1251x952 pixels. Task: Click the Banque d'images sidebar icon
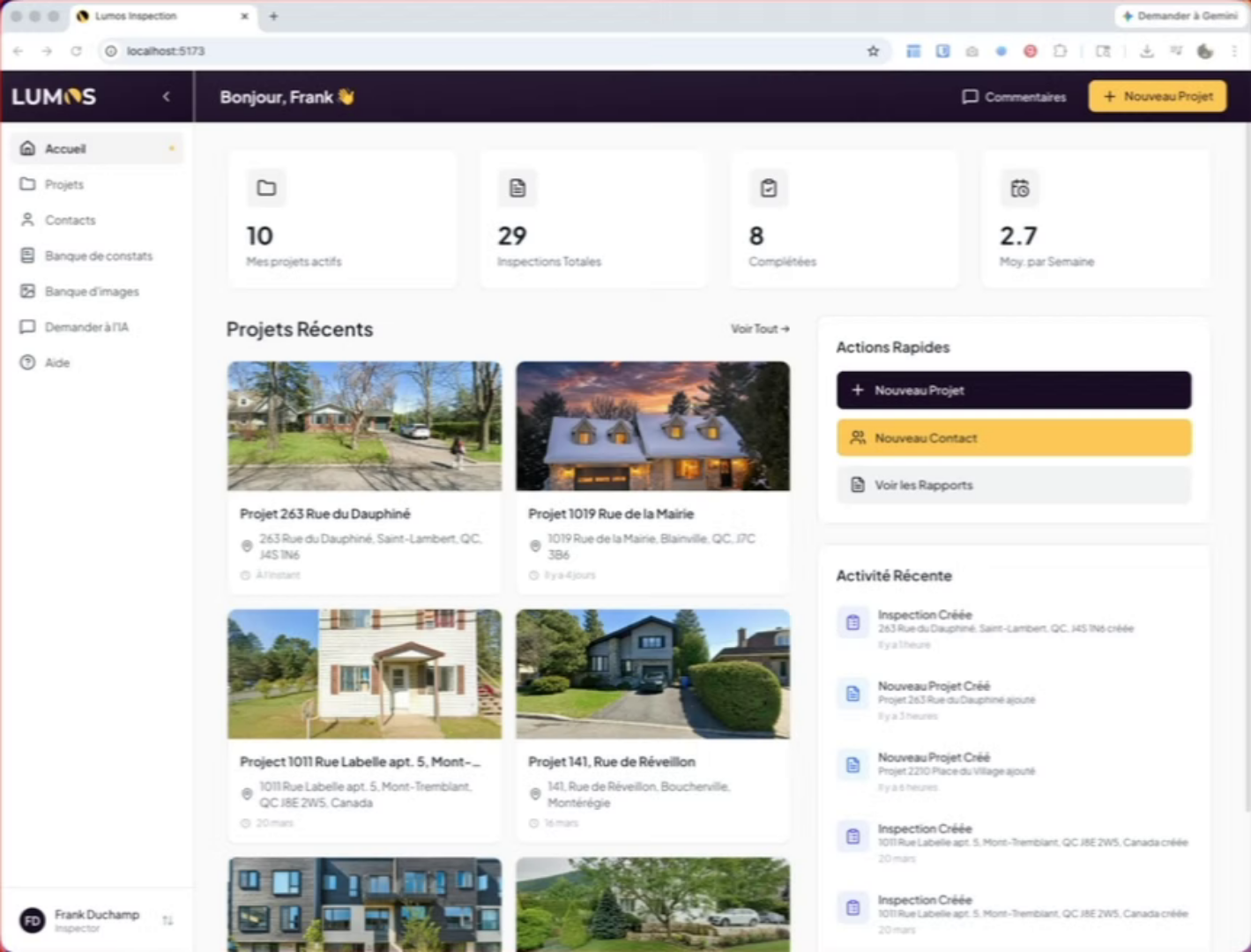pyautogui.click(x=28, y=292)
